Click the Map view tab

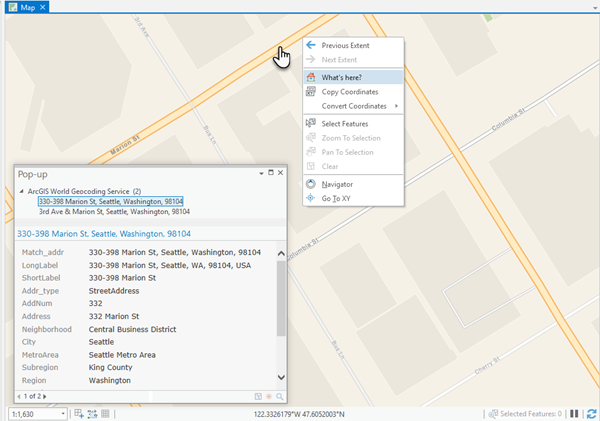tap(27, 8)
